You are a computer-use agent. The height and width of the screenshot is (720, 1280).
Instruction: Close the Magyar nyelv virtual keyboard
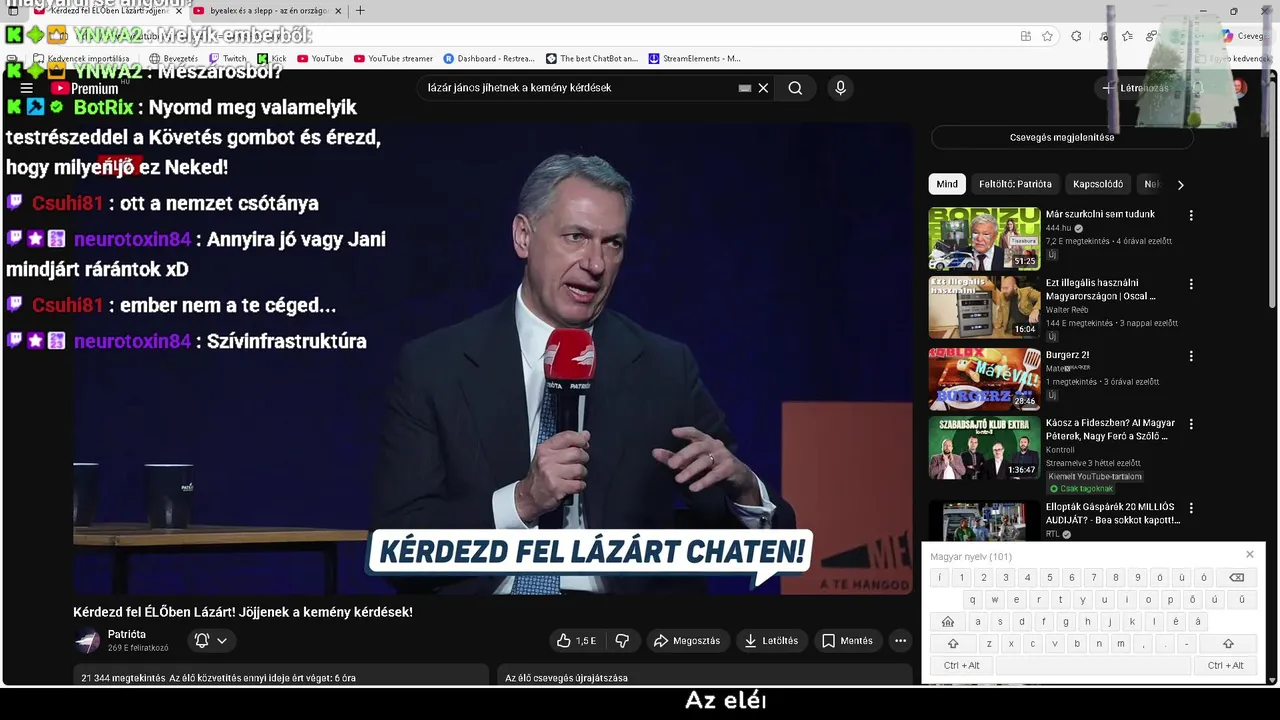[1249, 555]
